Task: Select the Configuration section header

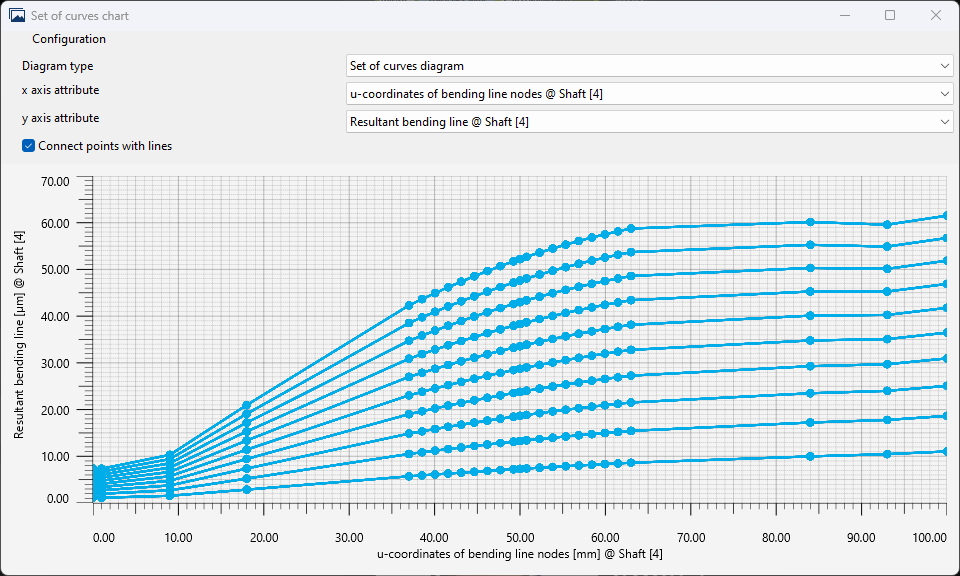Action: pyautogui.click(x=69, y=38)
